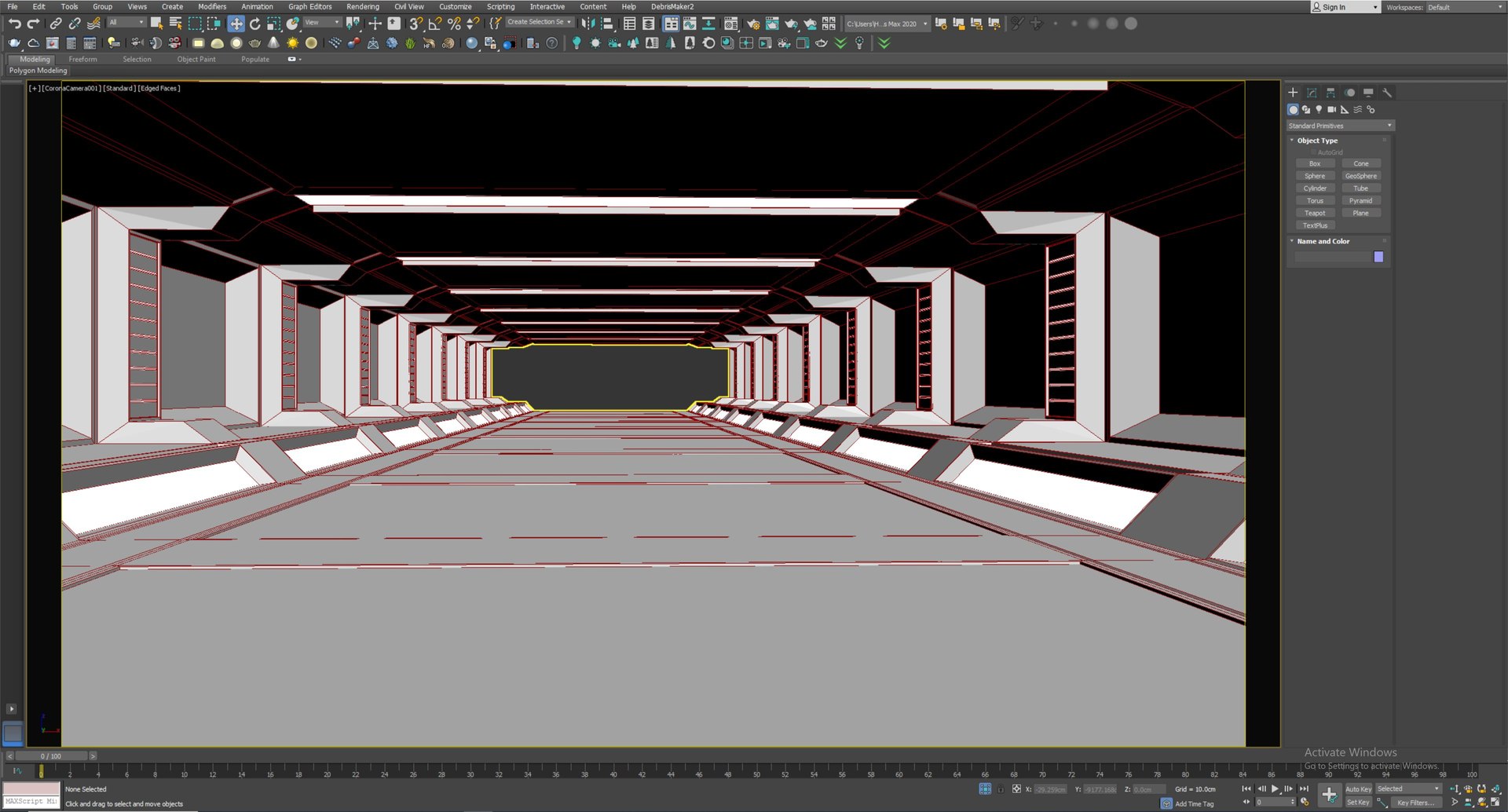Click the Key Filters button
The image size is (1508, 812).
pos(1415,803)
